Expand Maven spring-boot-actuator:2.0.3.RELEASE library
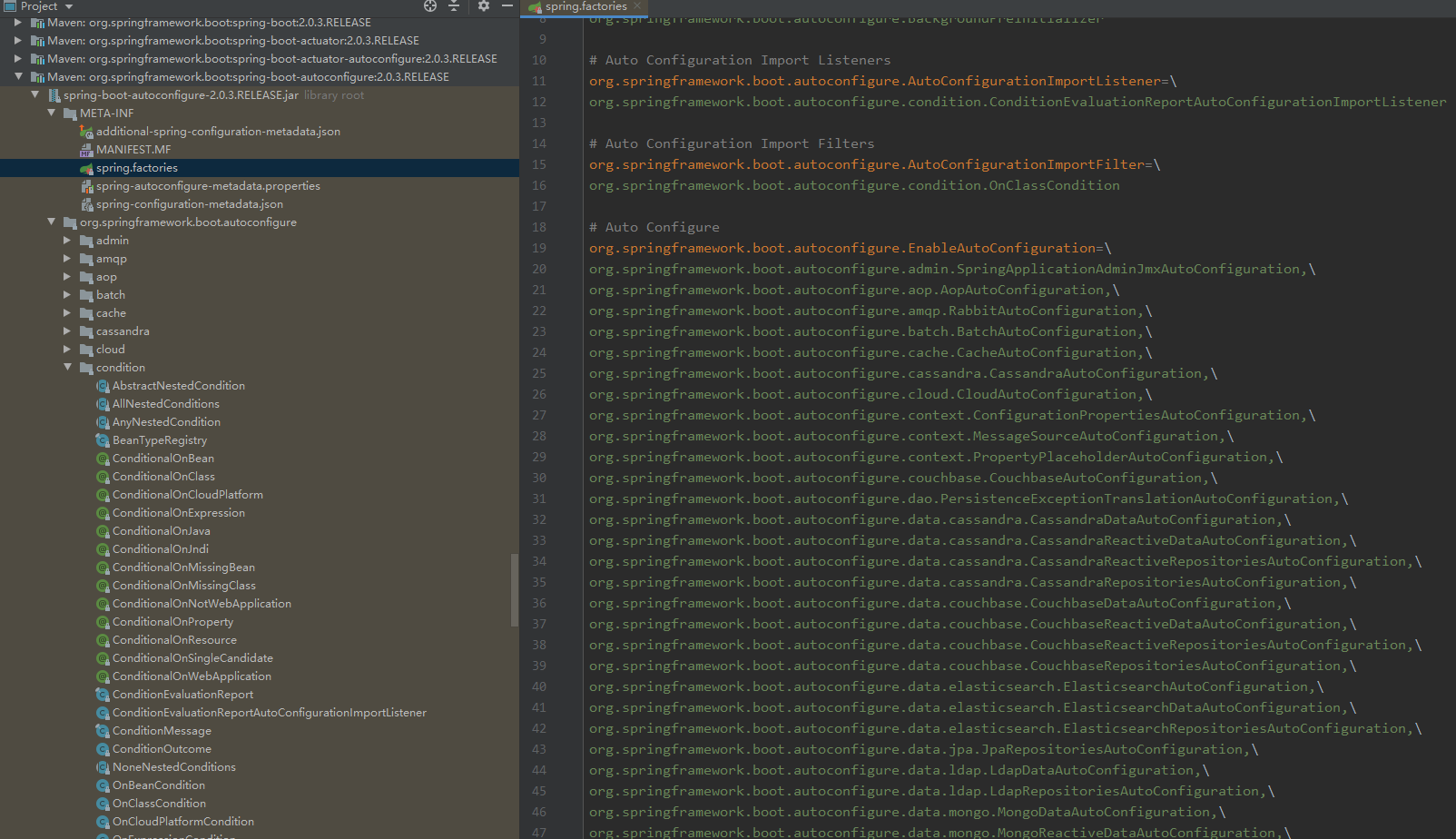 click(x=17, y=41)
